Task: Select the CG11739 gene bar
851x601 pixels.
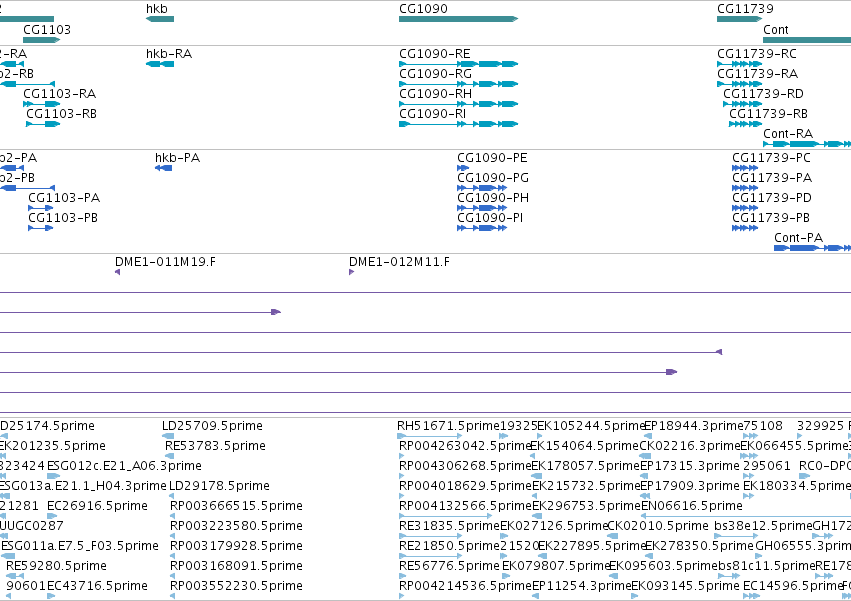Action: tap(740, 19)
